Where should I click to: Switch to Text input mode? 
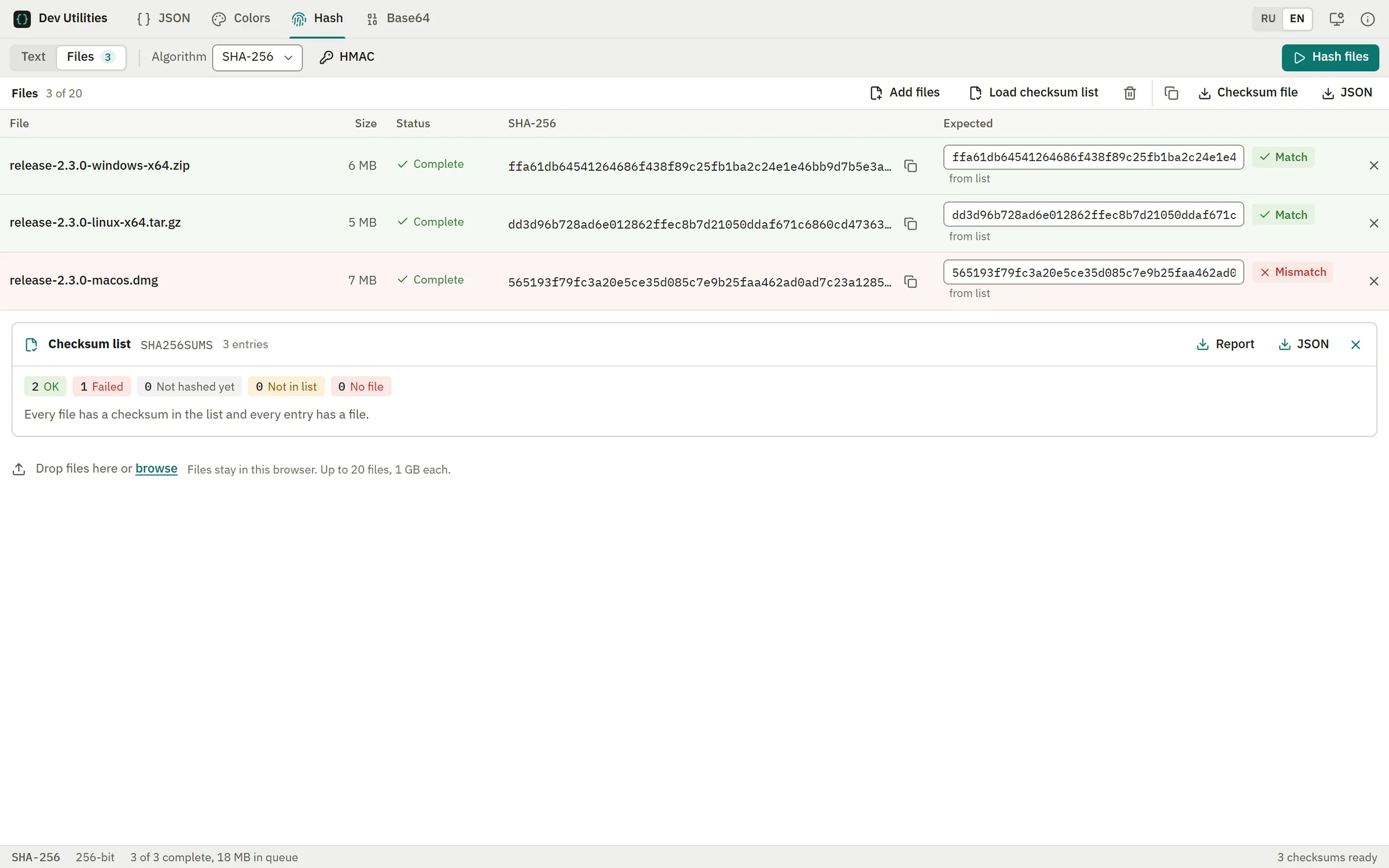(34, 57)
